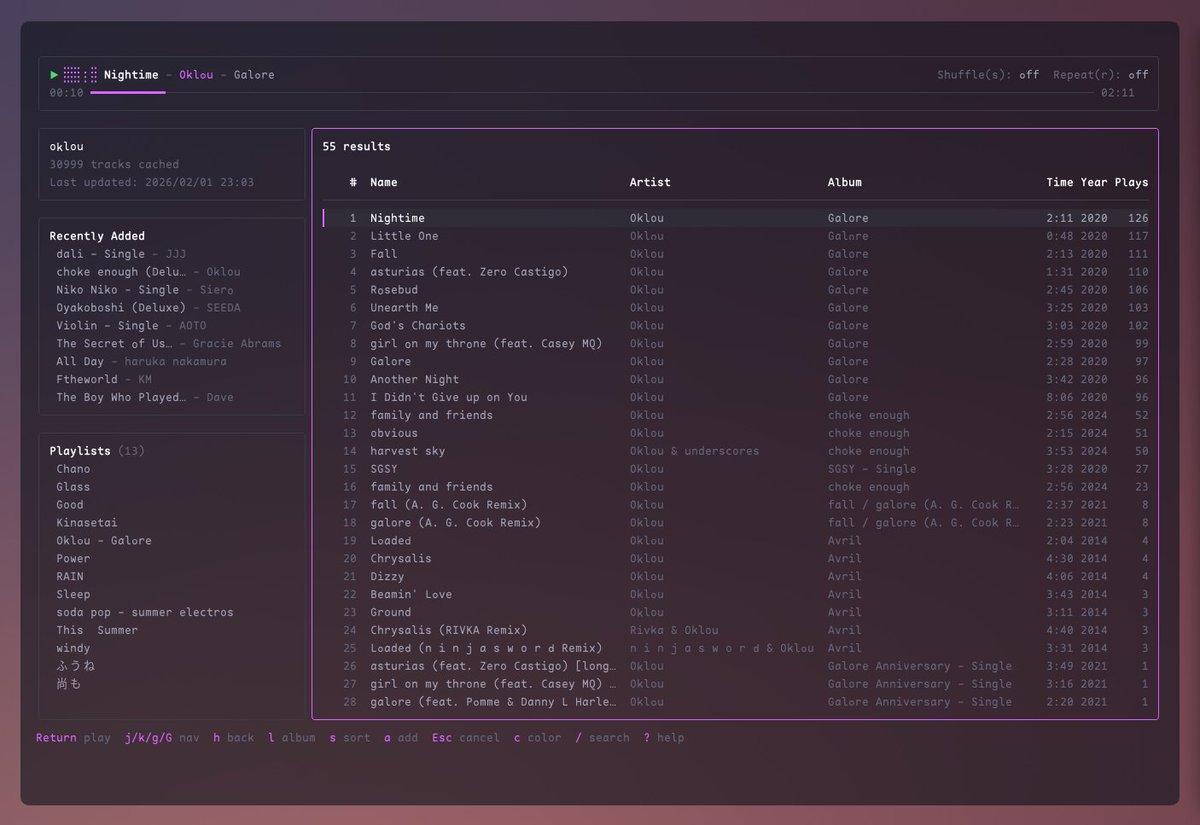
Task: Sort results by Time column header
Action: 1060,182
